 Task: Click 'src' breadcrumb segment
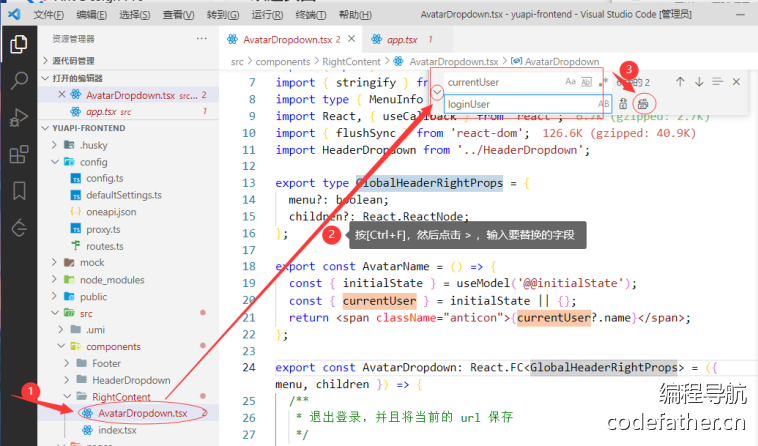237,62
